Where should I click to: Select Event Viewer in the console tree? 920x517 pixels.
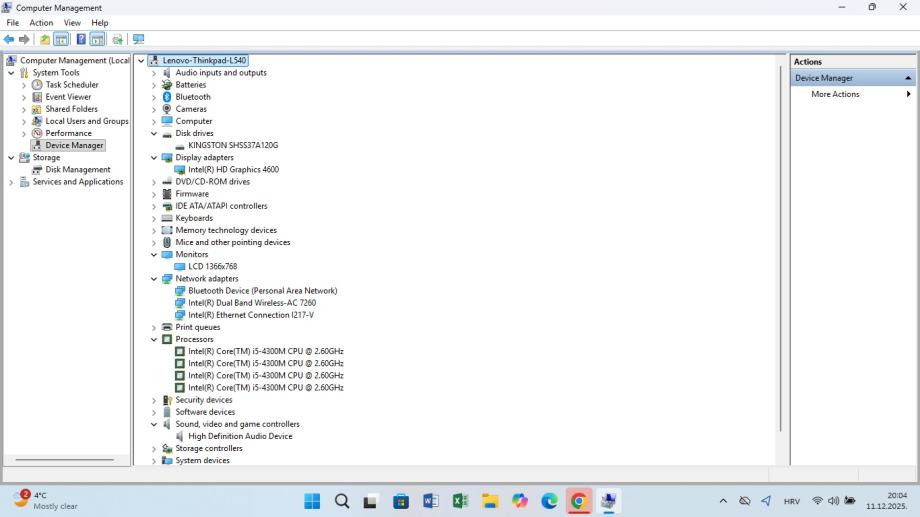68,97
